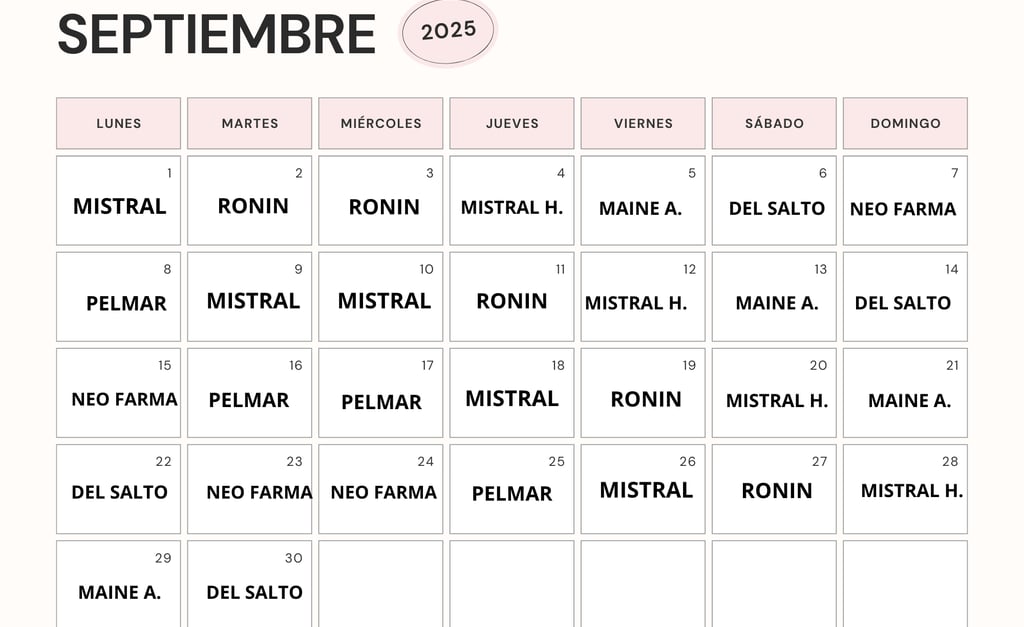Select day 19 RONIN cell

(x=643, y=393)
